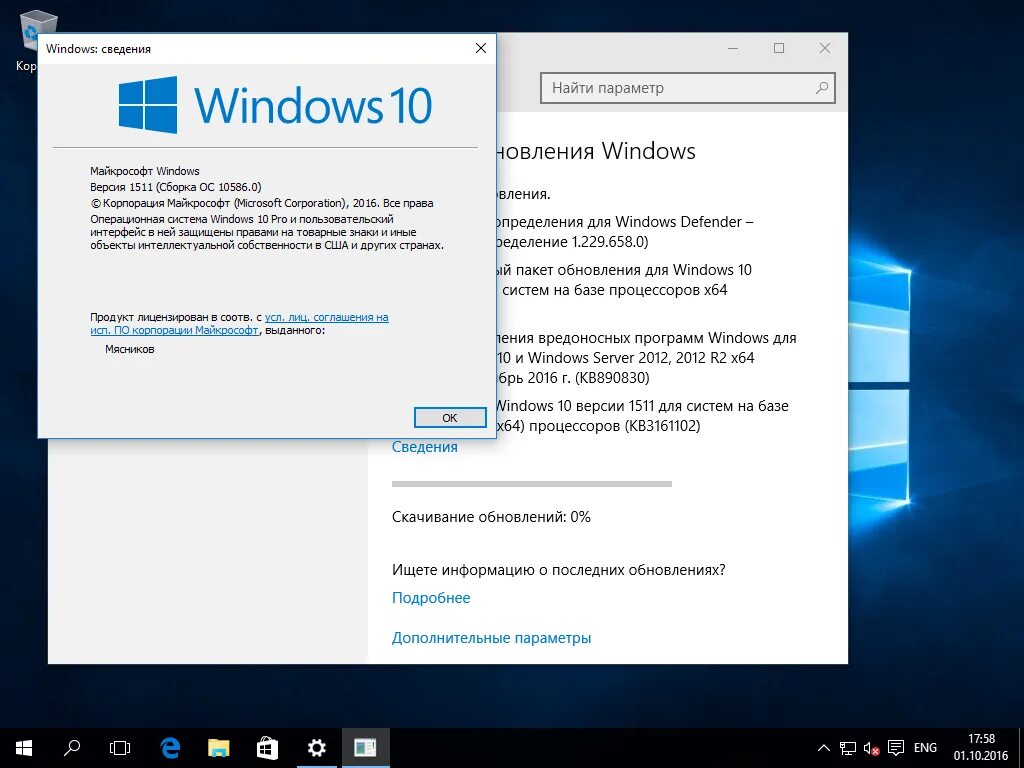Click text 'Ищете информацию о последних обновлениях?'
Screen dimensions: 1024x768
click(558, 569)
